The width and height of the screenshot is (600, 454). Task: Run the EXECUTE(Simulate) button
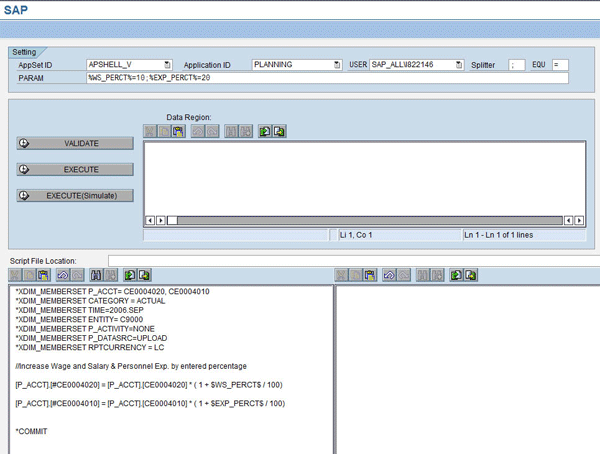point(75,196)
